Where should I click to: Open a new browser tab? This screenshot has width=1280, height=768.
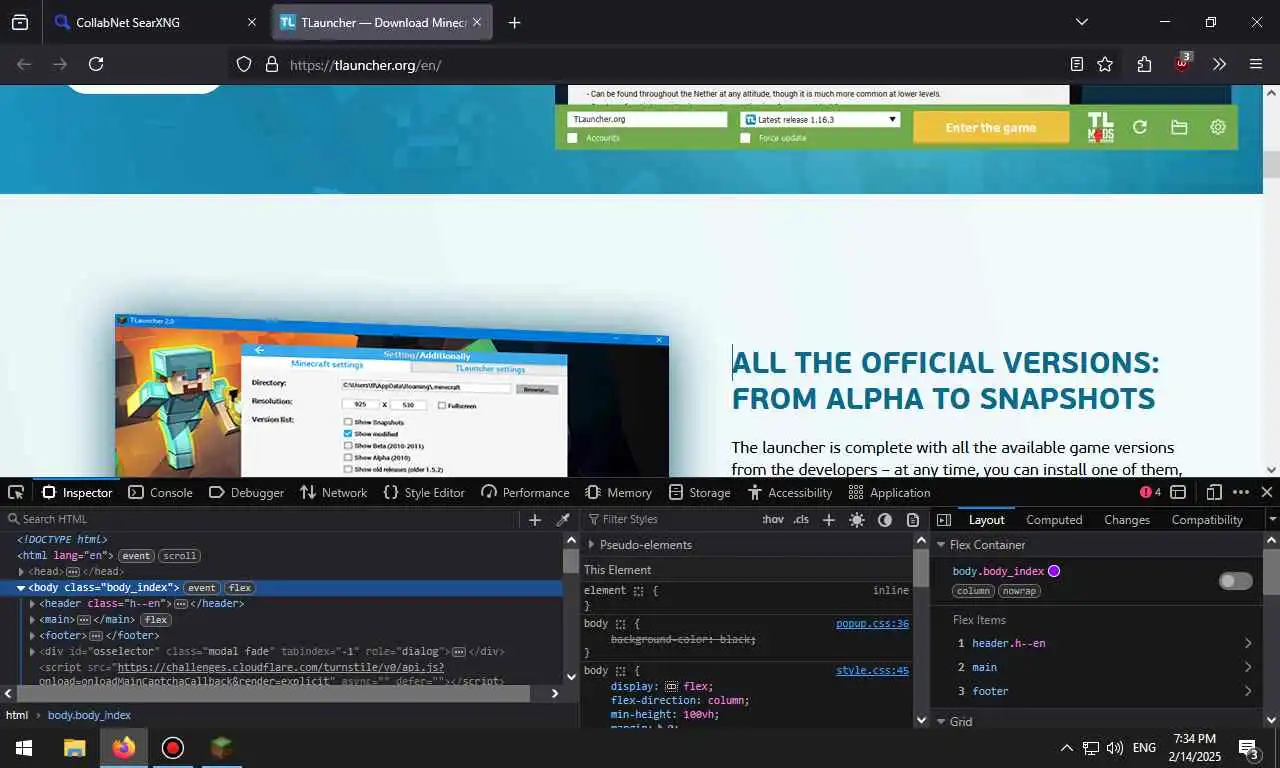pos(514,22)
